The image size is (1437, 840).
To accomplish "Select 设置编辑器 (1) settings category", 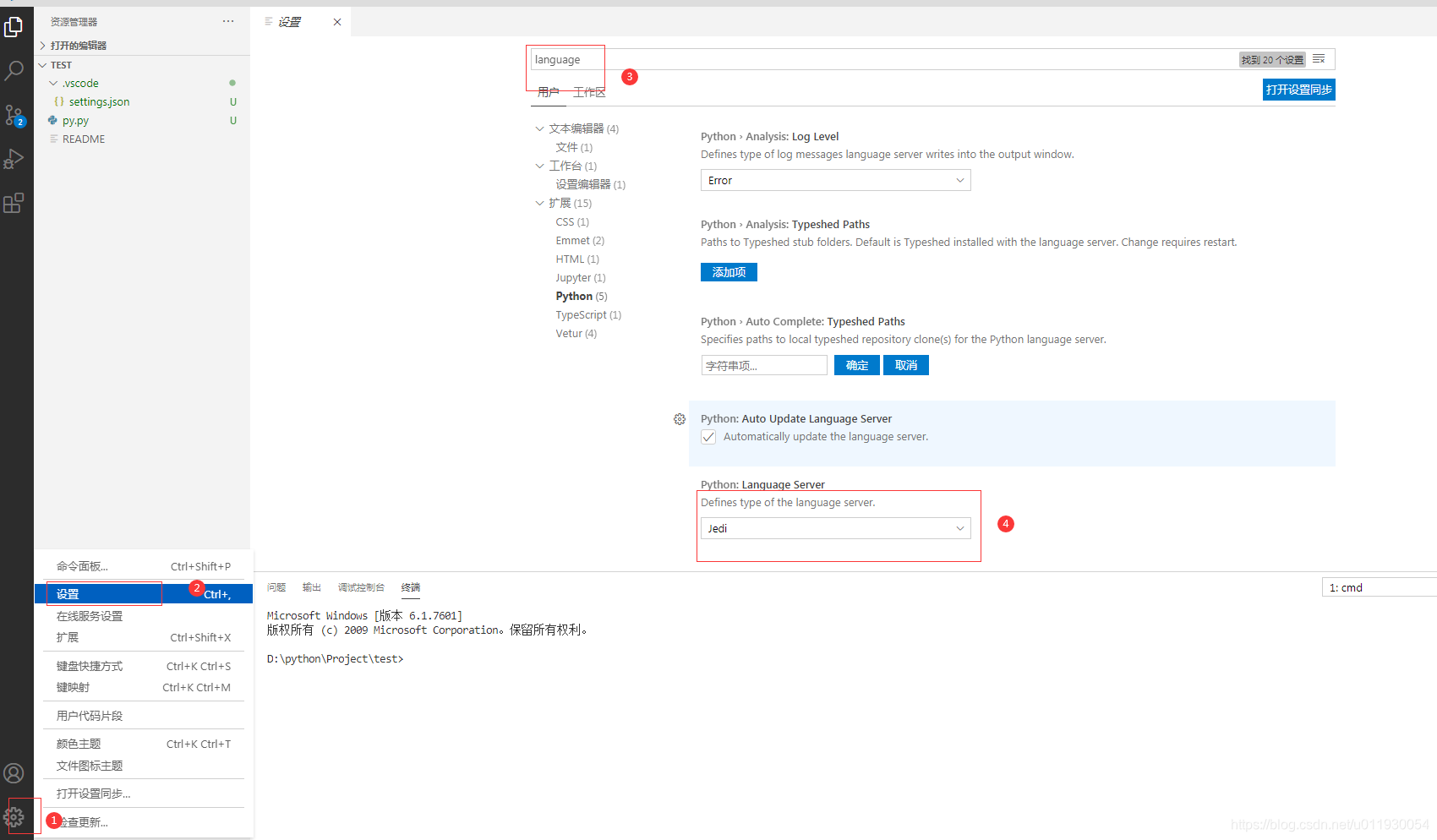I will pyautogui.click(x=591, y=185).
